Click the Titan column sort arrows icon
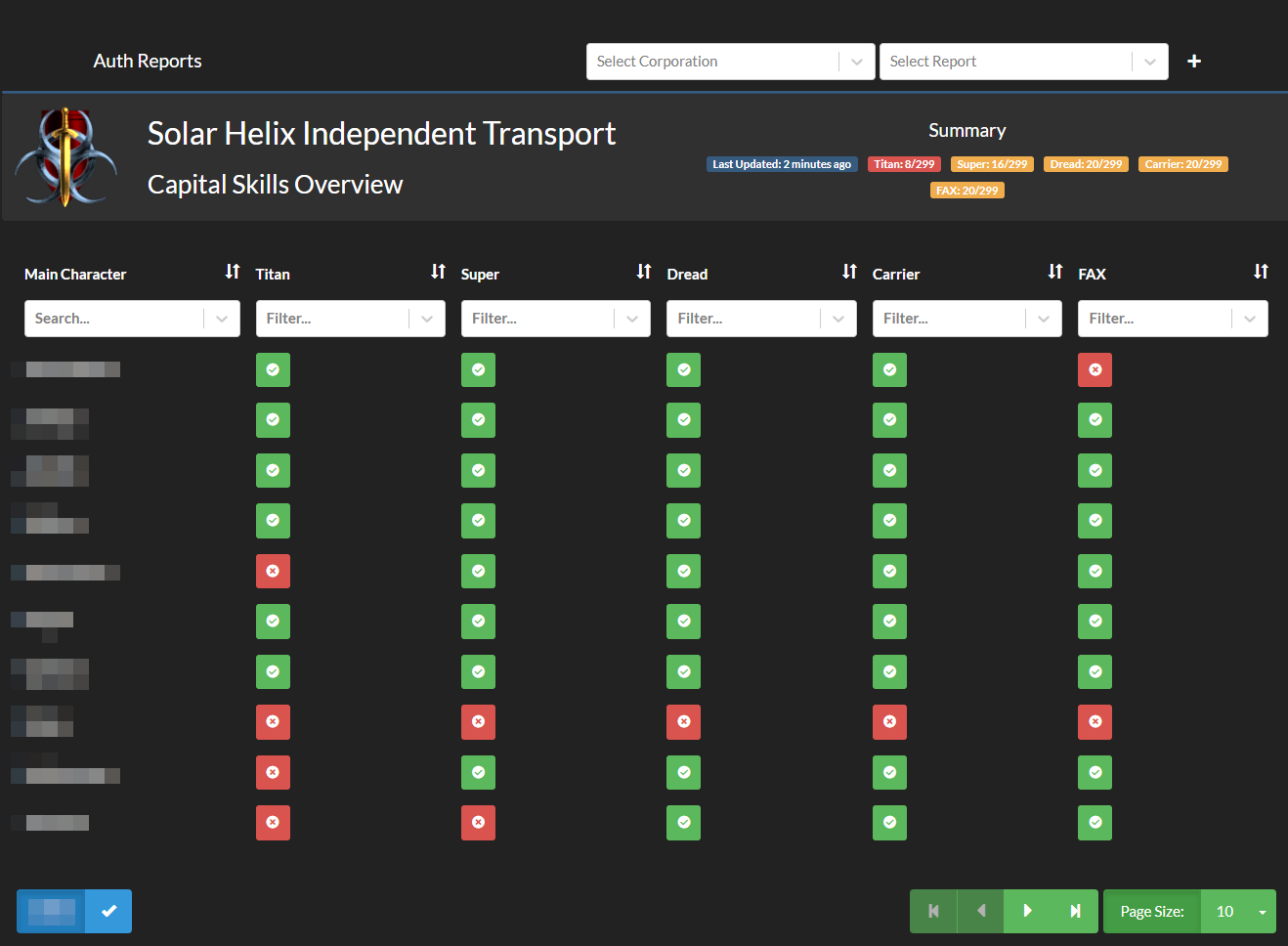This screenshot has height=946, width=1288. [x=438, y=272]
